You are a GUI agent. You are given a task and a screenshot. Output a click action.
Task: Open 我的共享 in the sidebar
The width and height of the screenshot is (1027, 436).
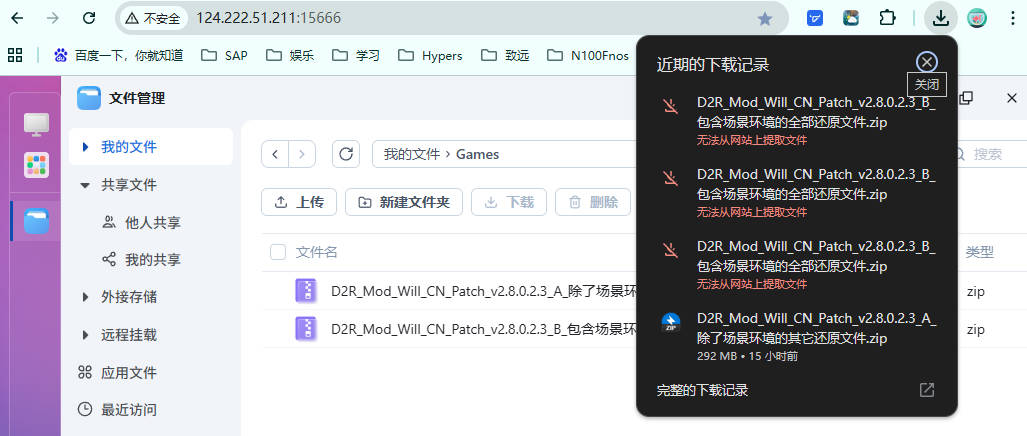click(152, 260)
